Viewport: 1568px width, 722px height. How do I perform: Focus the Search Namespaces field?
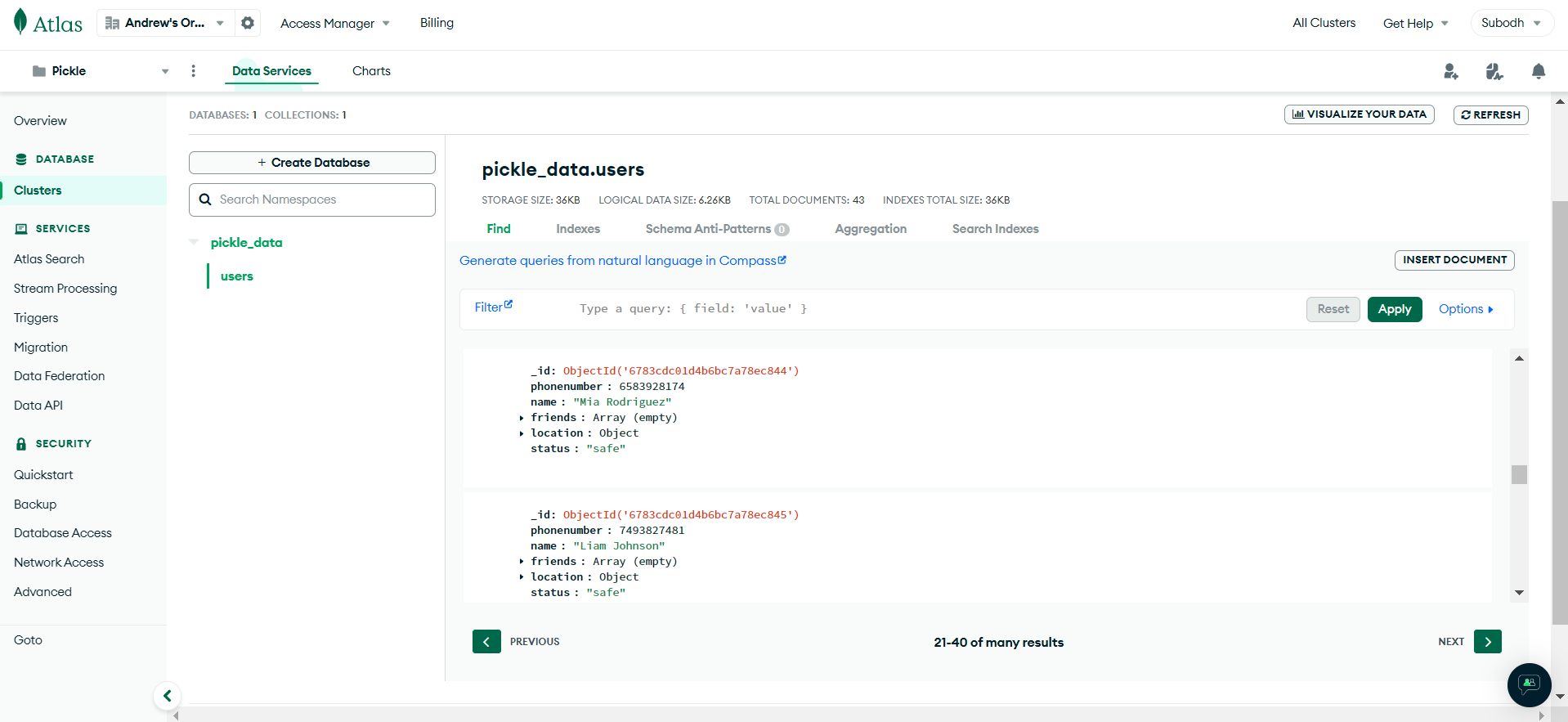pos(312,200)
